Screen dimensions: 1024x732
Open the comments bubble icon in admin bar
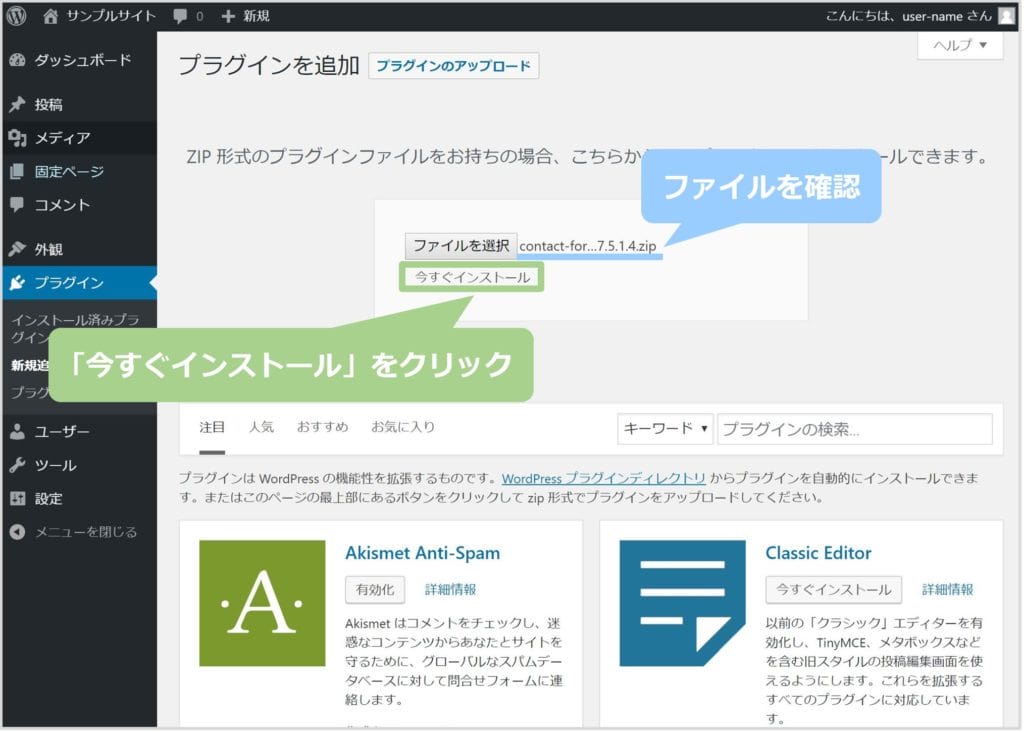pyautogui.click(x=179, y=16)
